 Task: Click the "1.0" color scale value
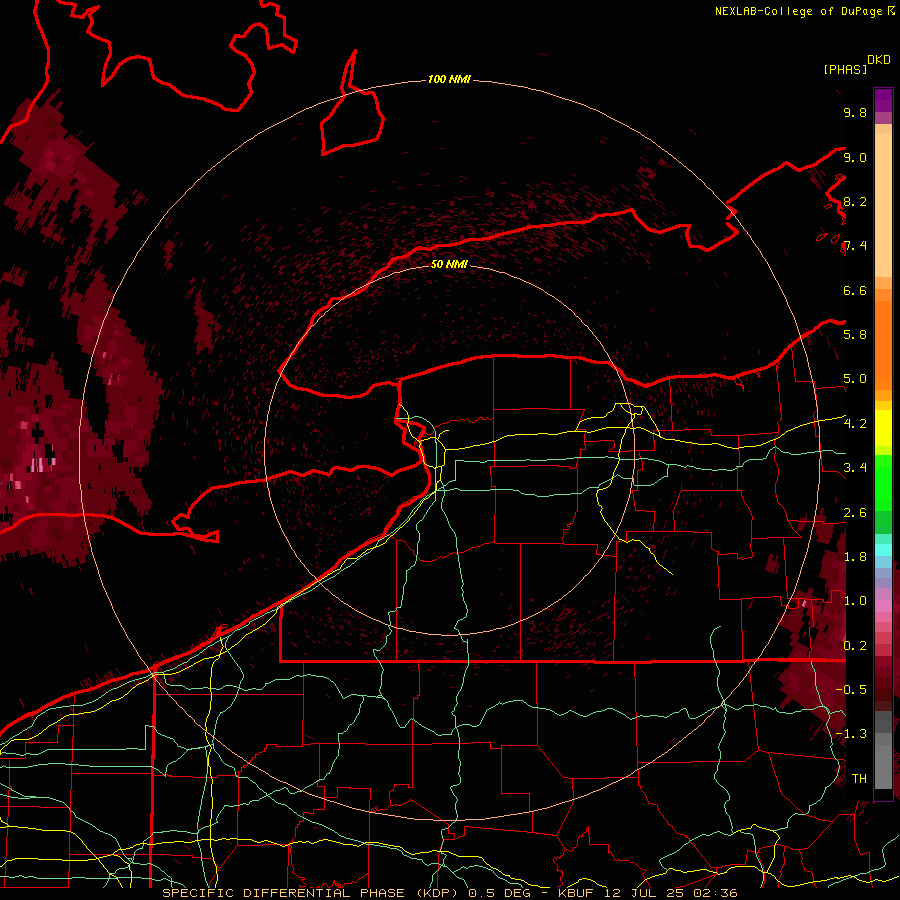coord(855,602)
